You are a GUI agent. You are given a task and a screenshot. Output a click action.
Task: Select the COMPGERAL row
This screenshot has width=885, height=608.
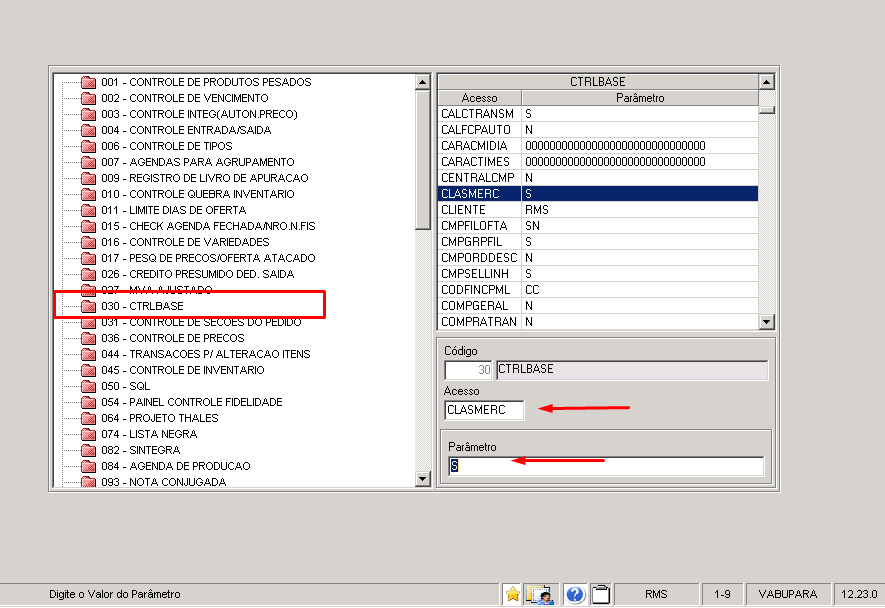point(598,306)
